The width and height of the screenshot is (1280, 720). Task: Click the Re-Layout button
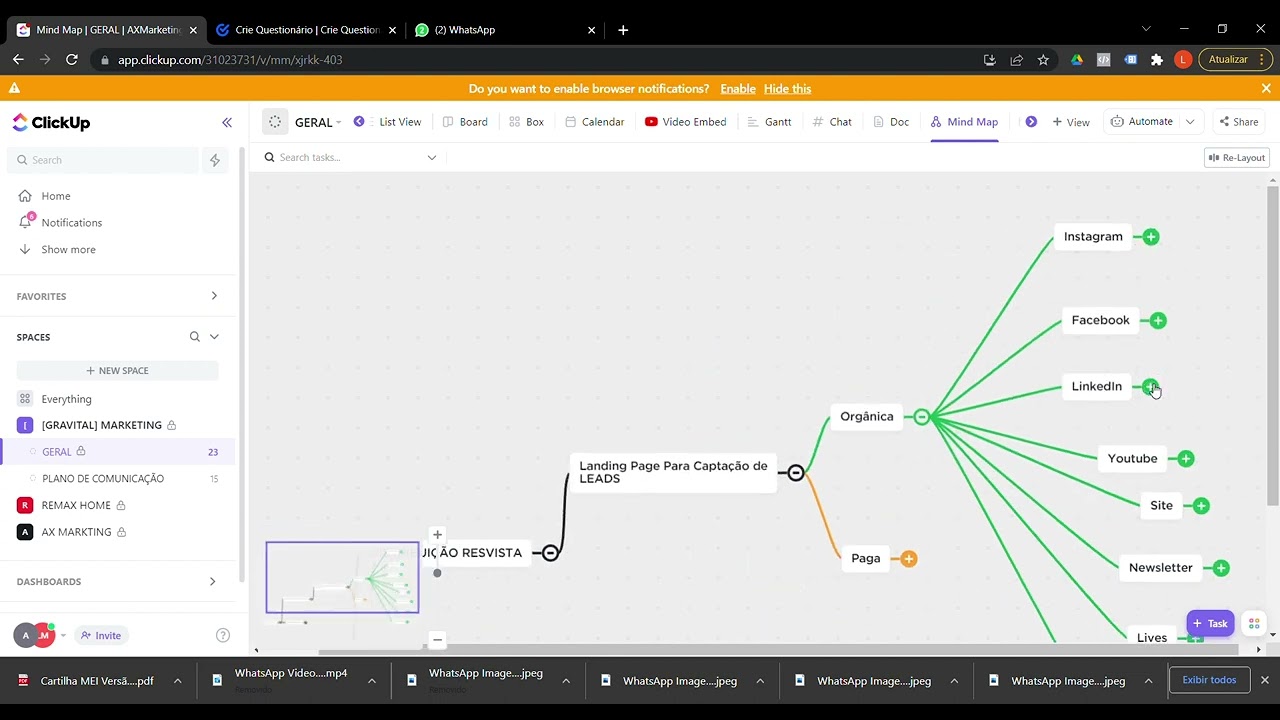[1237, 158]
